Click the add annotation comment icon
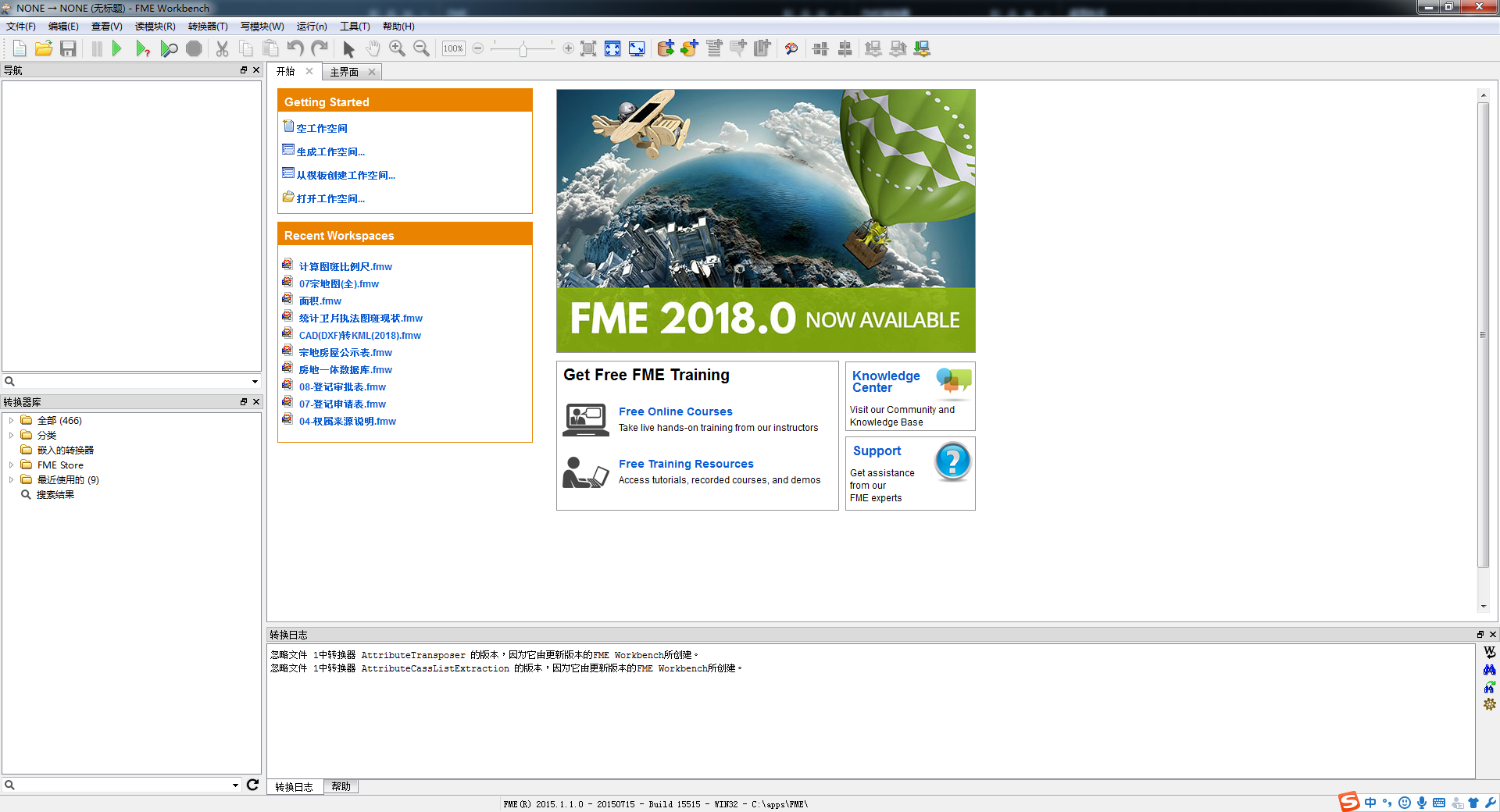This screenshot has width=1500, height=812. tap(738, 48)
